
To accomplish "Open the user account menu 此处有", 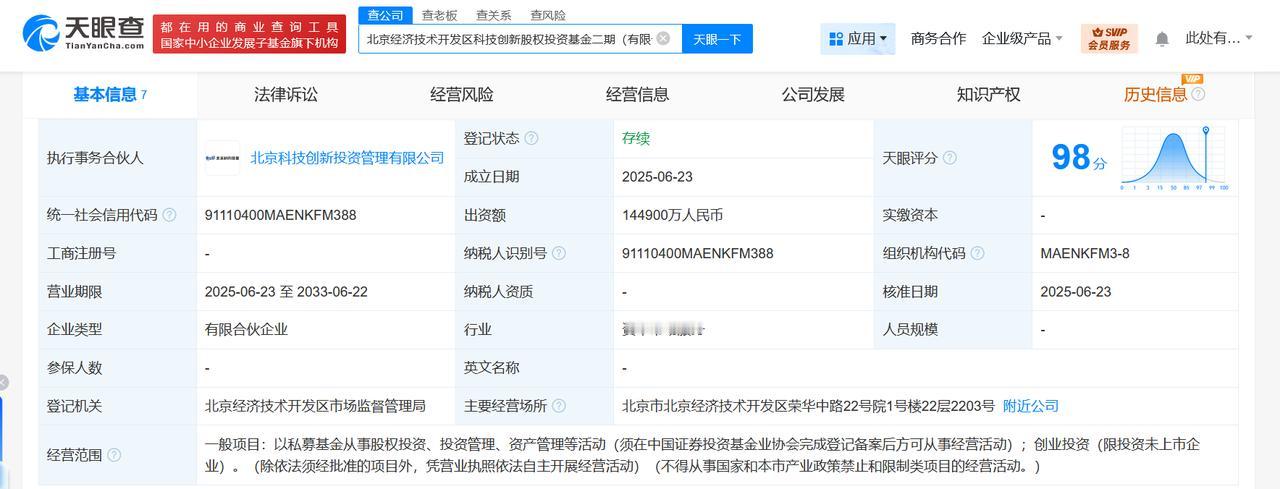I will pos(1218,38).
